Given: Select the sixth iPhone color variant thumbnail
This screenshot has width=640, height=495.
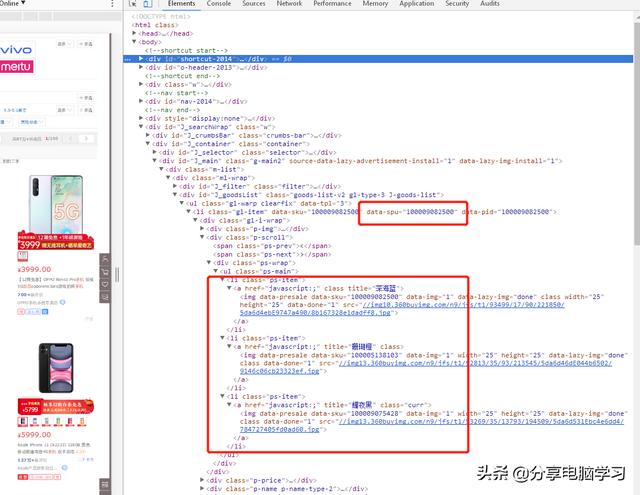Looking at the screenshot, I should point(82,422).
